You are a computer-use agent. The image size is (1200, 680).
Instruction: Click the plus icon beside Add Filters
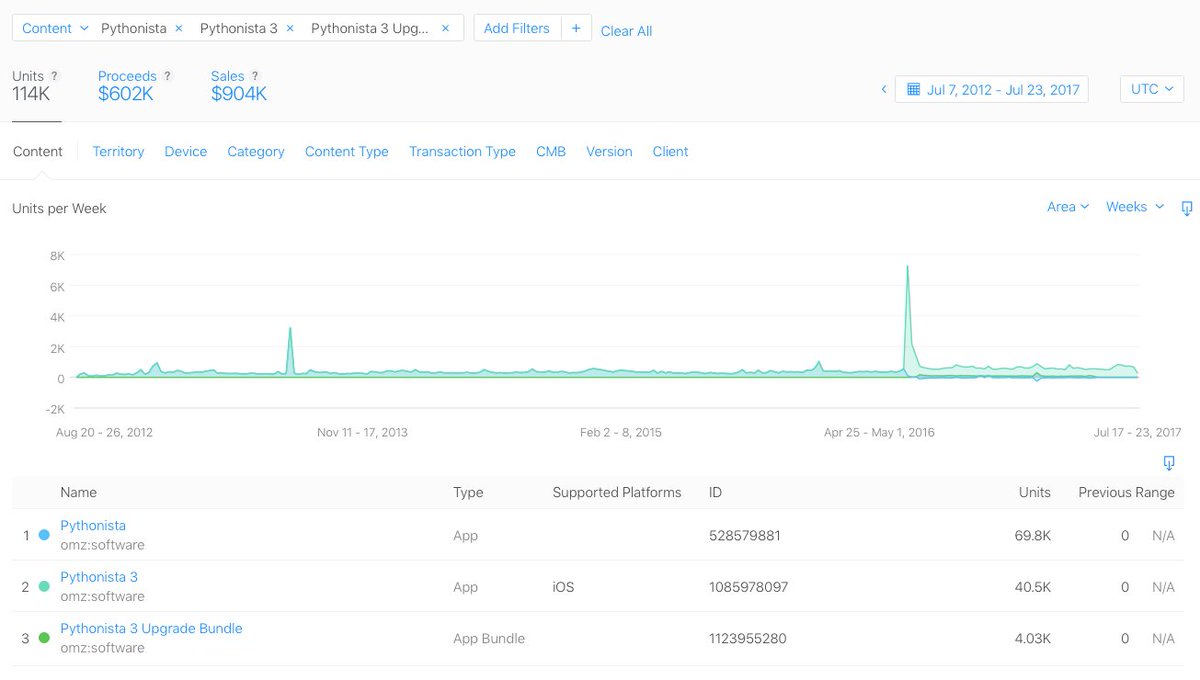pos(576,28)
